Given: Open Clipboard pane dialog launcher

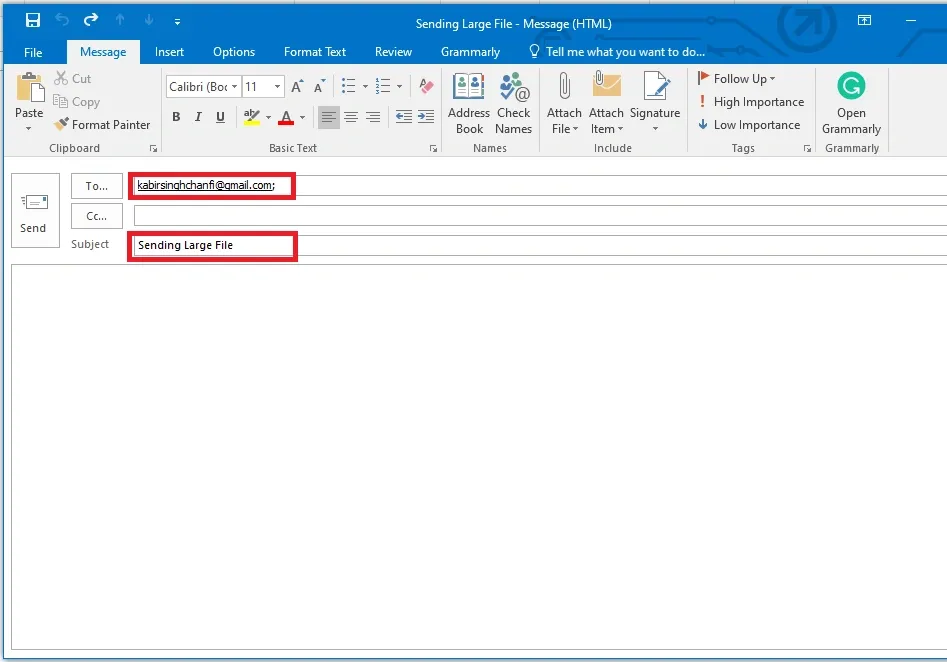Looking at the screenshot, I should pyautogui.click(x=153, y=149).
